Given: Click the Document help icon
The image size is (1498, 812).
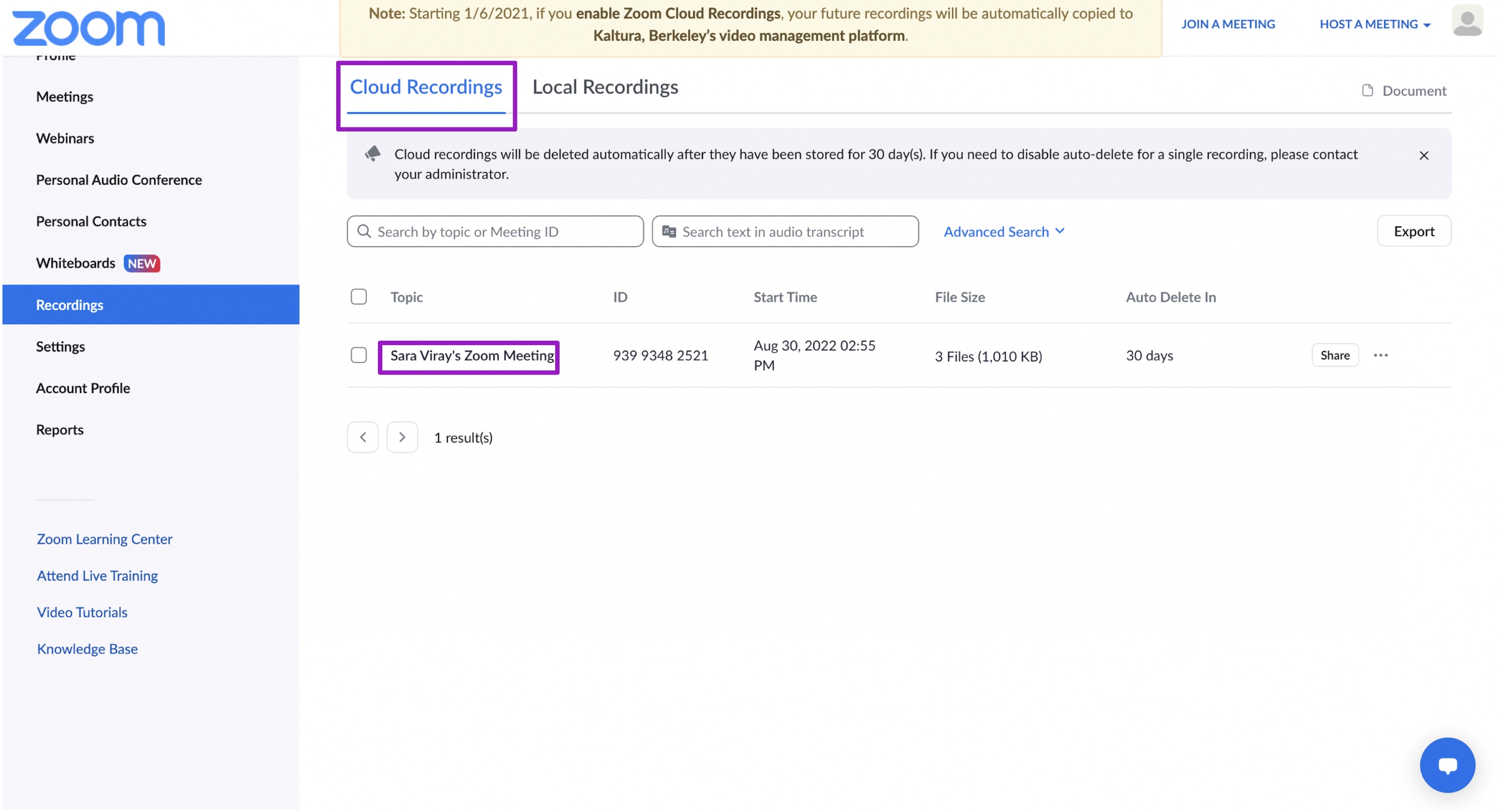Looking at the screenshot, I should click(x=1367, y=91).
